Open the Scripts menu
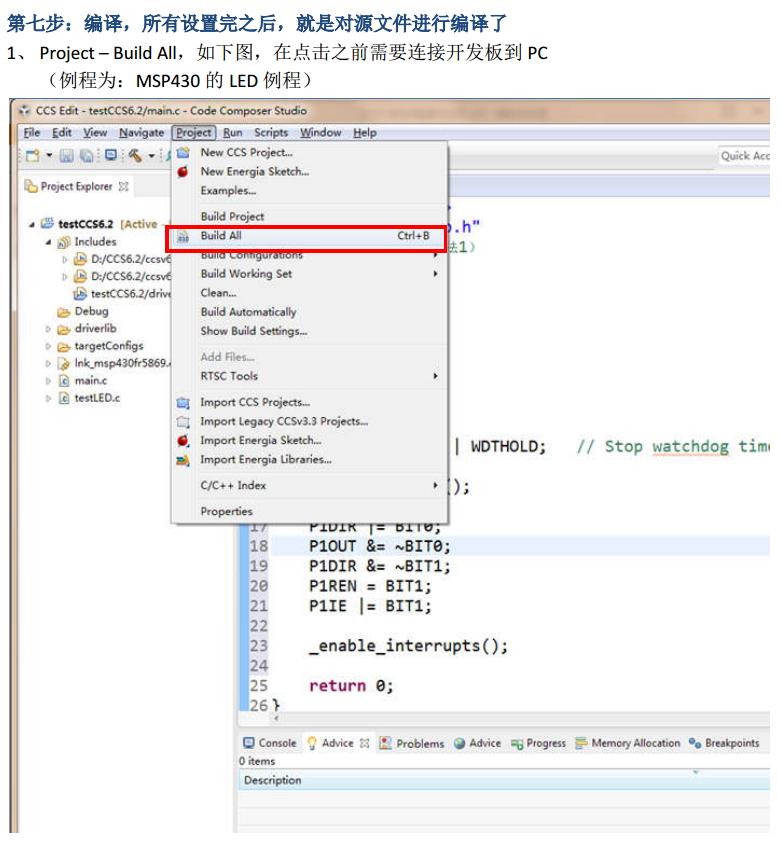Viewport: 782px width, 844px height. coord(271,132)
